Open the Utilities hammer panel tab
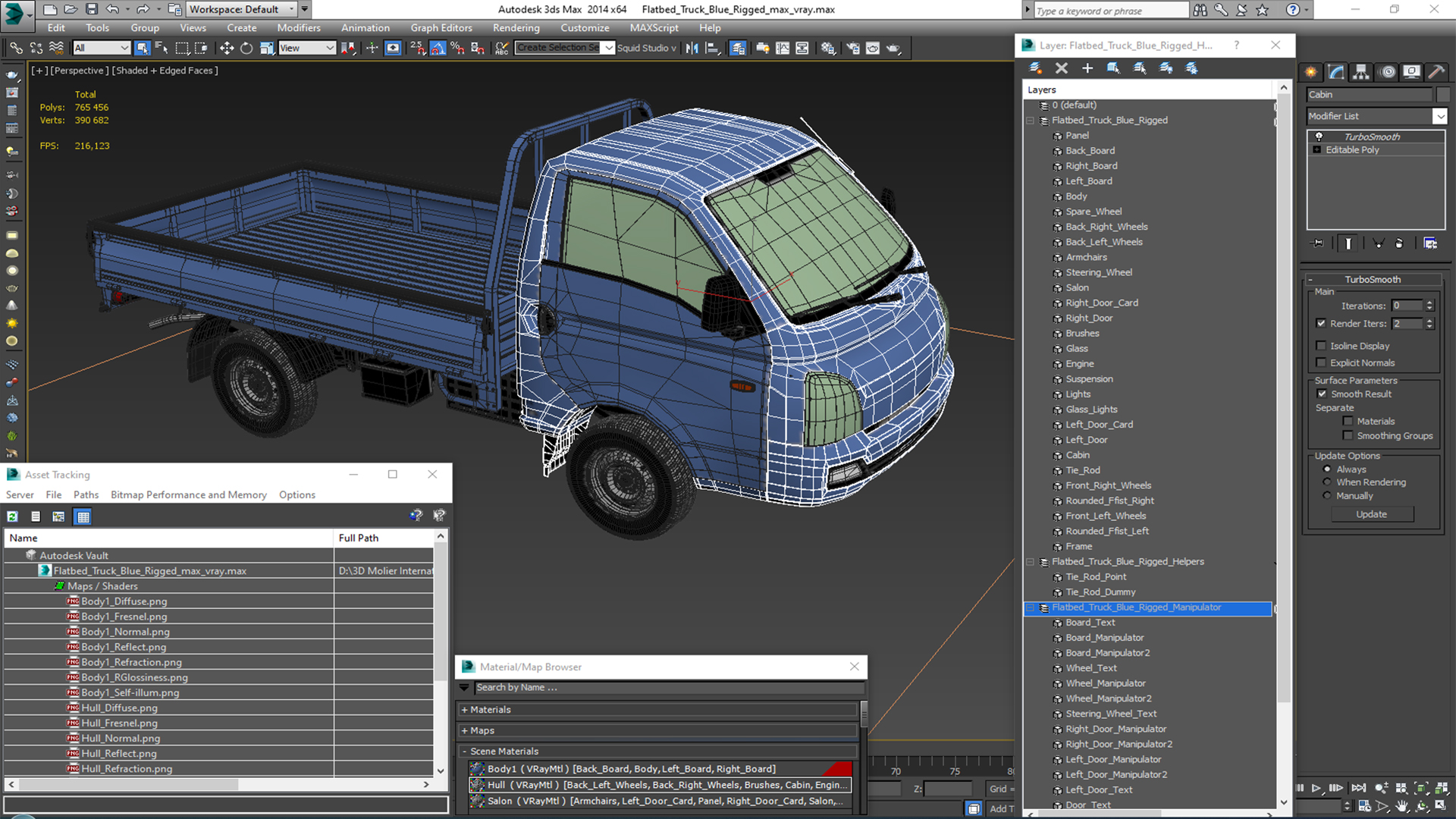The width and height of the screenshot is (1456, 819). pos(1436,72)
